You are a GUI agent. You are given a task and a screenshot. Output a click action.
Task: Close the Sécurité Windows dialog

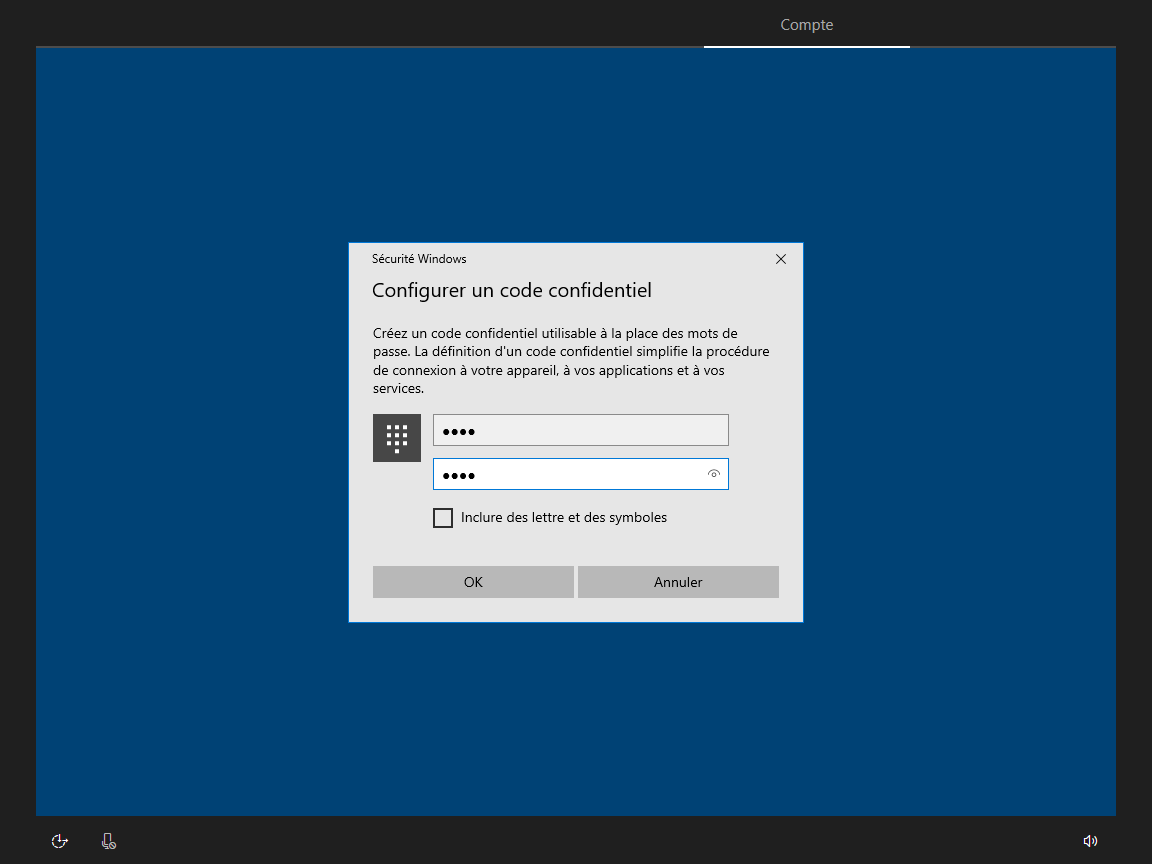click(x=781, y=259)
